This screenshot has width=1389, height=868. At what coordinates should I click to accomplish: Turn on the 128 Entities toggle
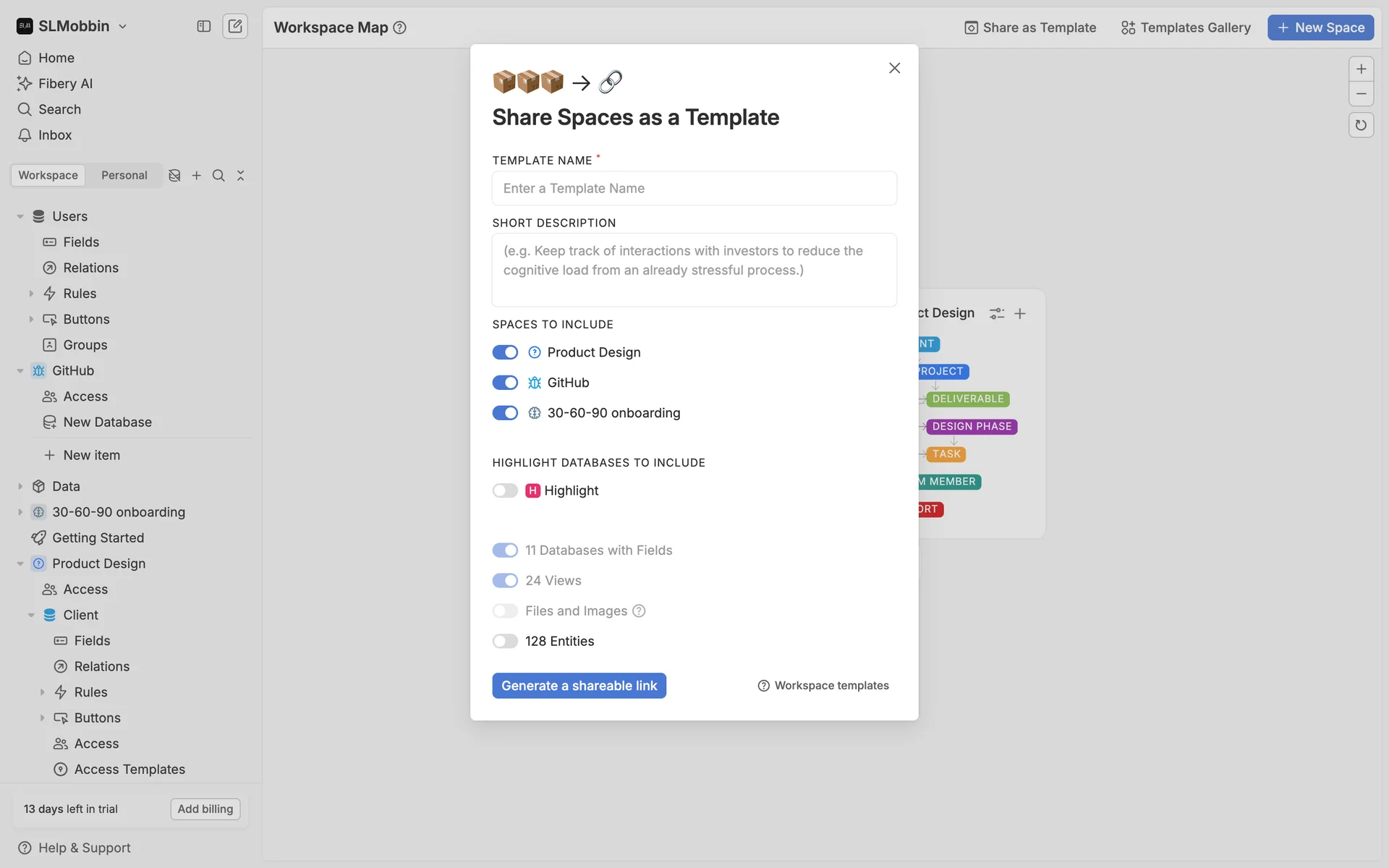click(505, 642)
